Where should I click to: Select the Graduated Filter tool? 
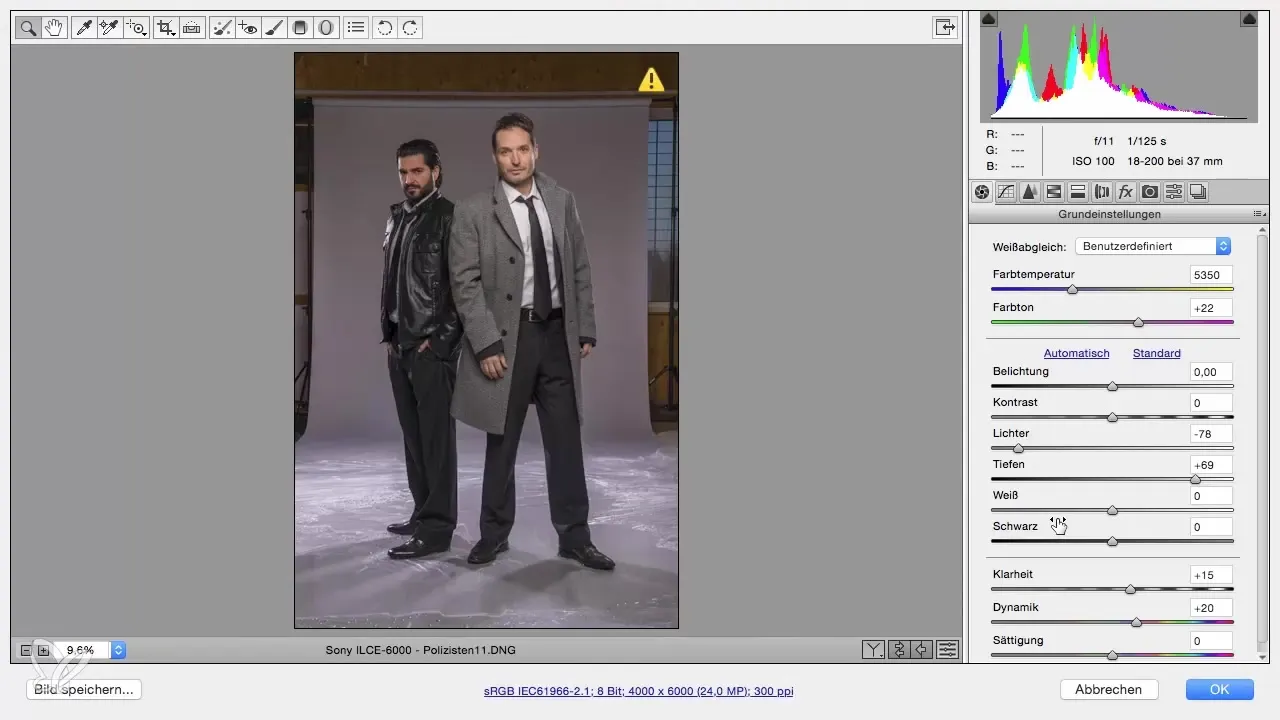click(299, 28)
